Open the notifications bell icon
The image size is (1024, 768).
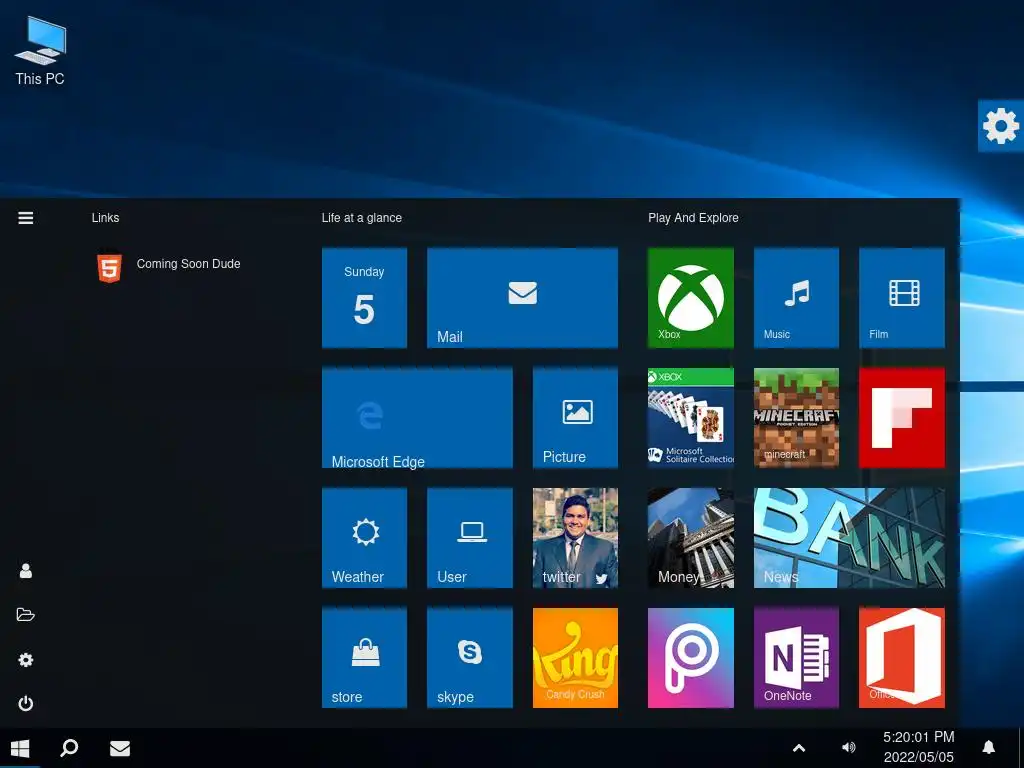[989, 747]
